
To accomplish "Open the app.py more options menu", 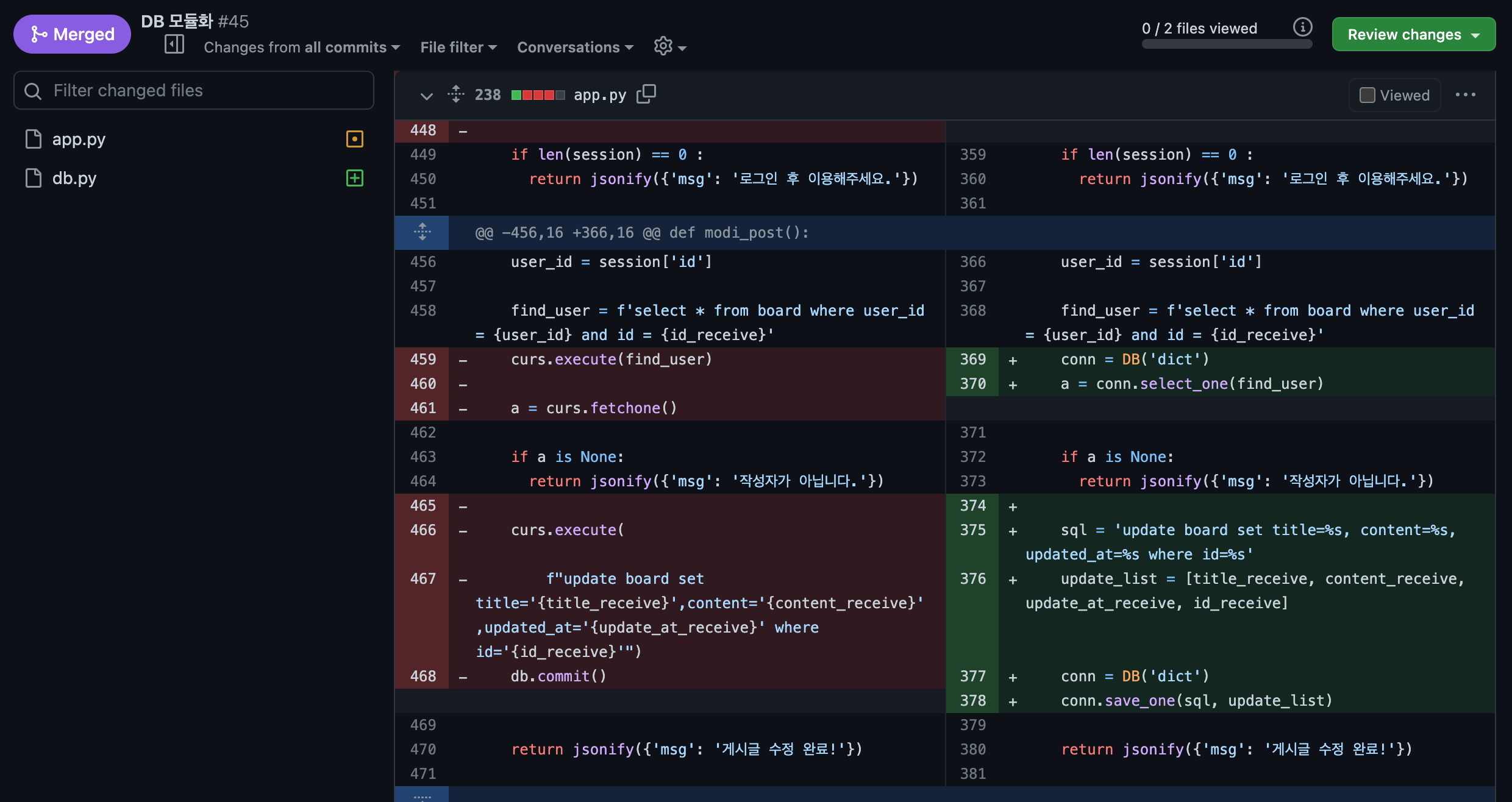I will pyautogui.click(x=1465, y=94).
